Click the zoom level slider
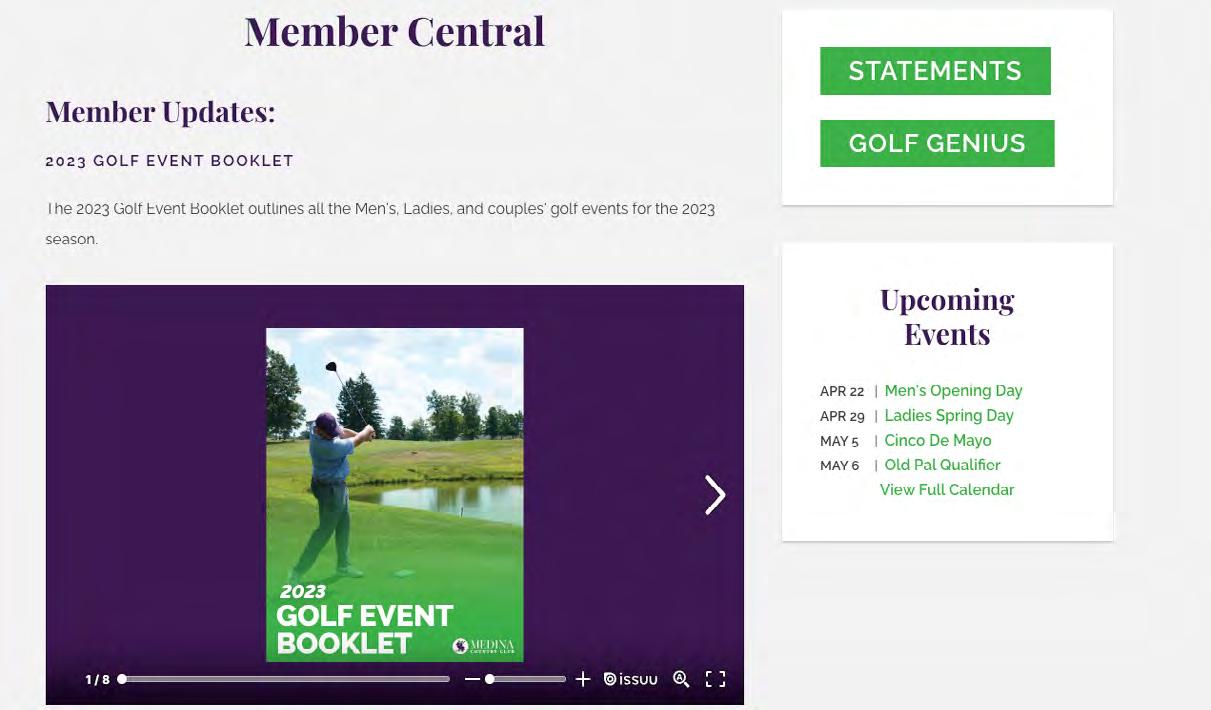 (525, 679)
